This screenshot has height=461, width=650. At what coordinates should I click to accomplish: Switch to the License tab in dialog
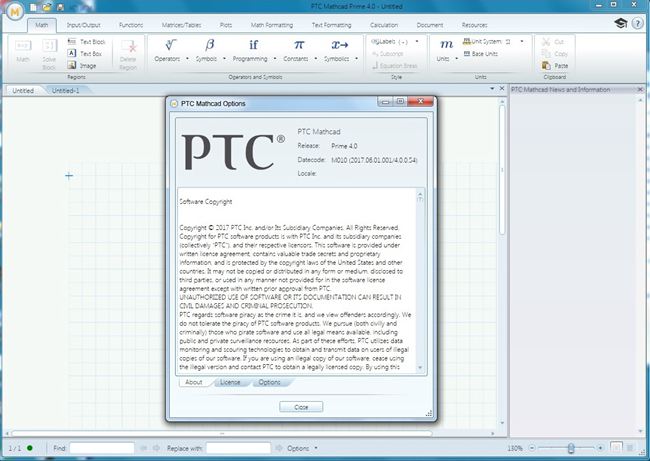(x=230, y=382)
